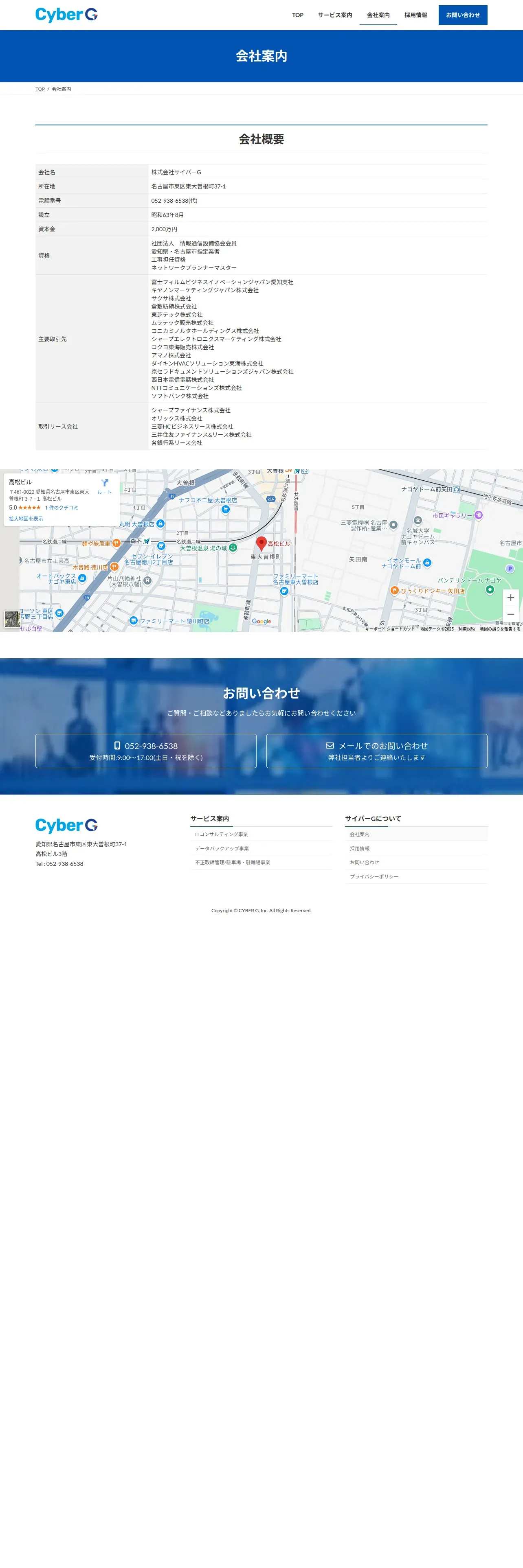Image resolution: width=523 pixels, height=1568 pixels.
Task: Open サービス案内 in the top navigation
Action: click(x=335, y=15)
